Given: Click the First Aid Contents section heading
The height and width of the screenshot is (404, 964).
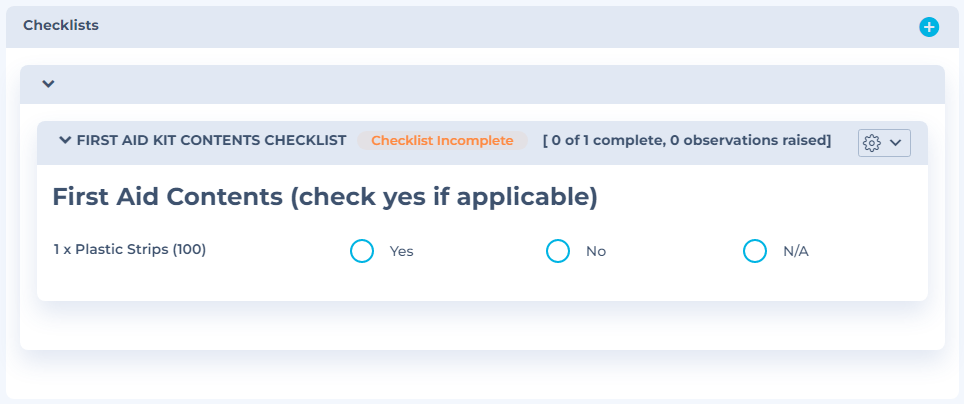Looking at the screenshot, I should 324,197.
